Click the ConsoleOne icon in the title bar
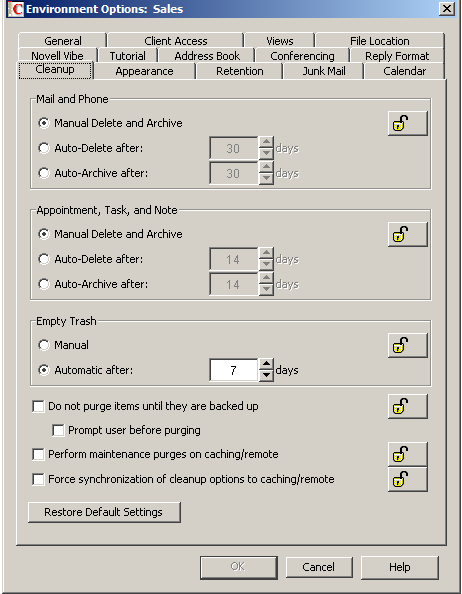Image resolution: width=462 pixels, height=594 pixels. (x=16, y=9)
